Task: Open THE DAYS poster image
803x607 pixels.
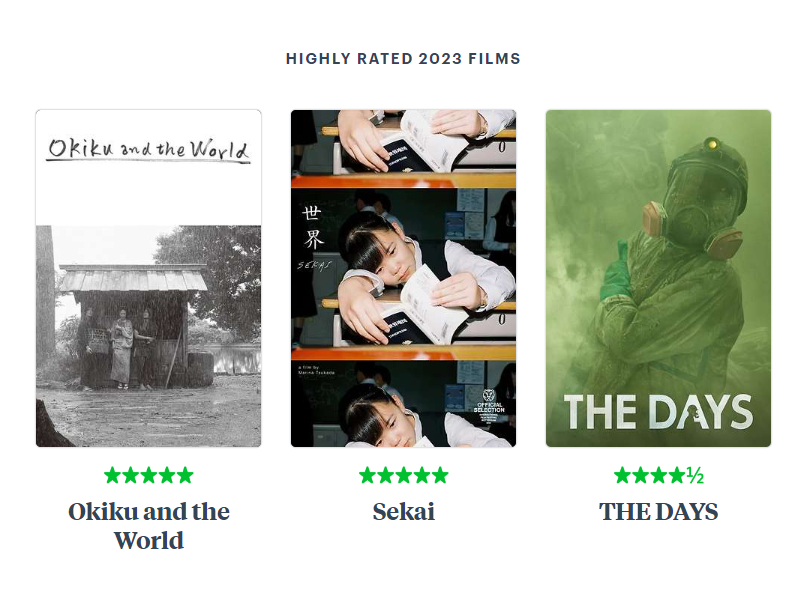Action: tap(658, 278)
